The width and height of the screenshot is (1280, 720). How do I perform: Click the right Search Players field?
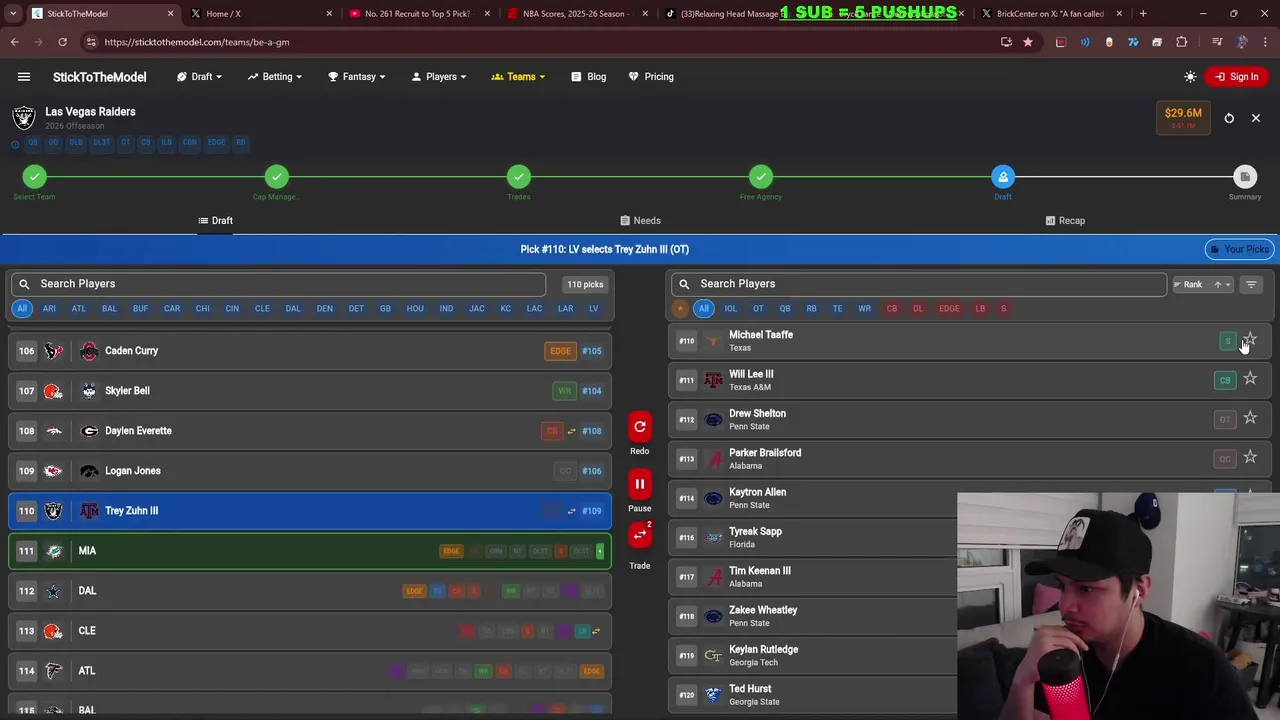coord(918,284)
